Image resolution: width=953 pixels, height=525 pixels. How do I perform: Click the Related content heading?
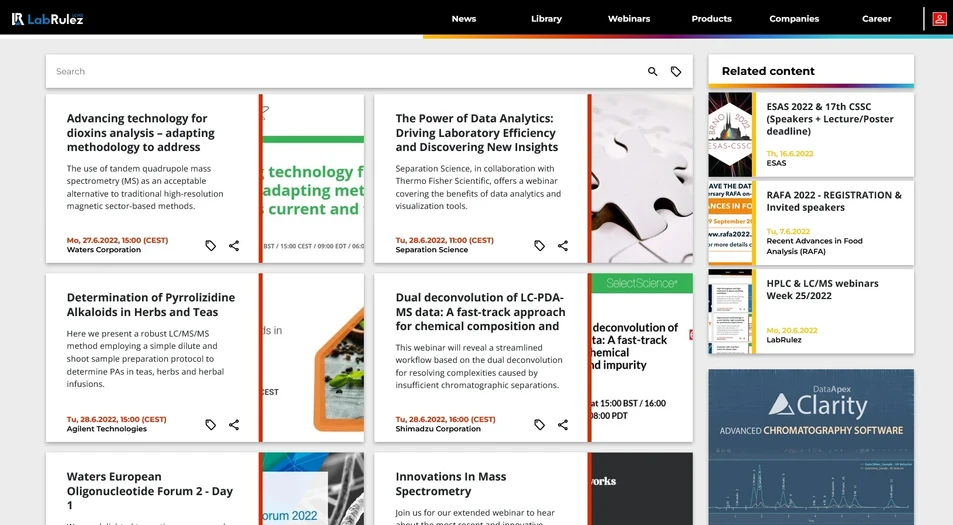[x=768, y=71]
